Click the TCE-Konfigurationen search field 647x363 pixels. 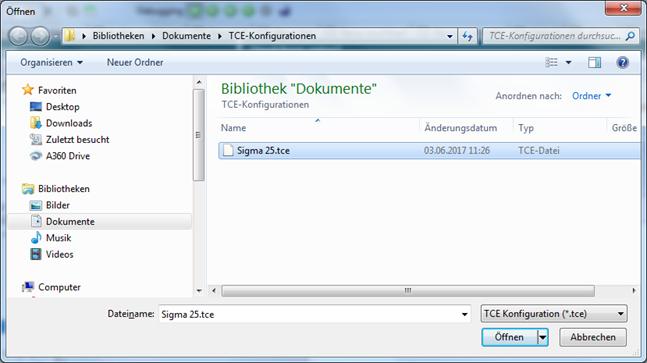click(554, 36)
